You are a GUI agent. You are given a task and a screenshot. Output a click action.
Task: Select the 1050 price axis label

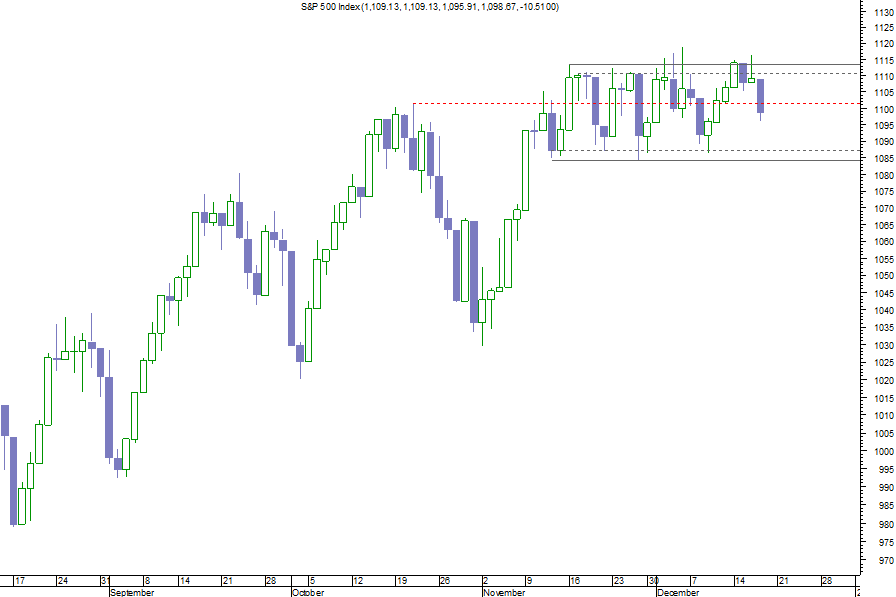[x=884, y=275]
